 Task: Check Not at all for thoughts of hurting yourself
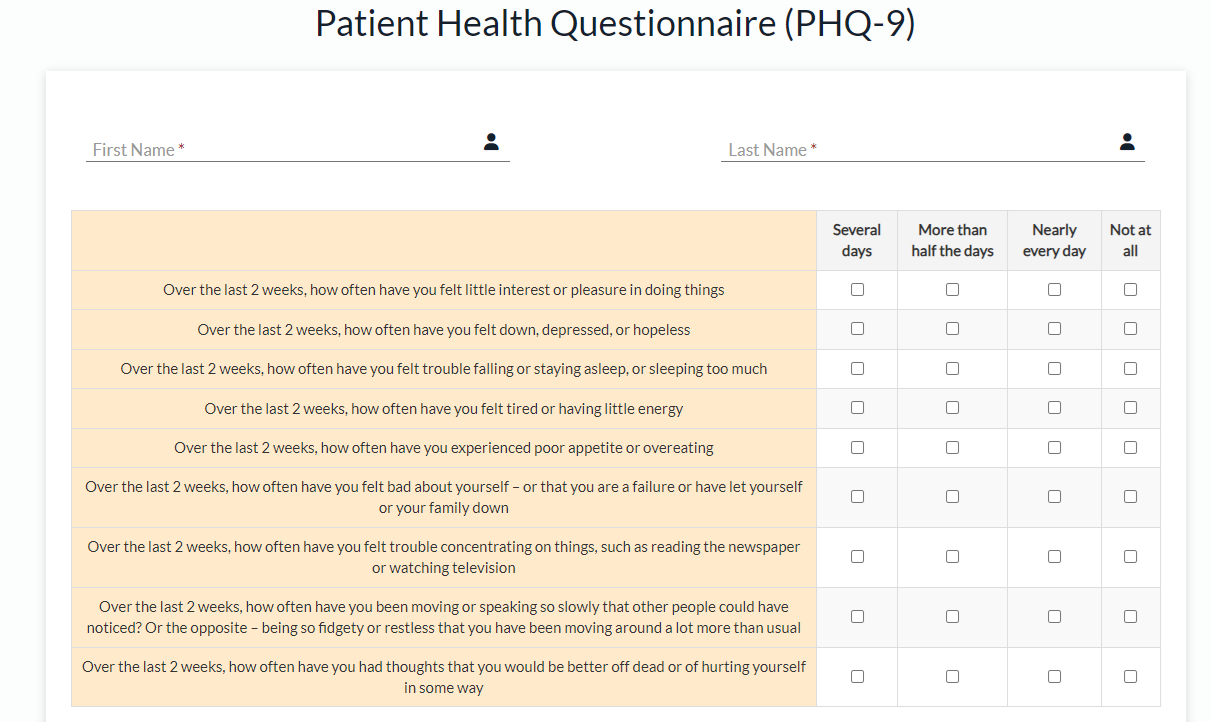point(1130,677)
